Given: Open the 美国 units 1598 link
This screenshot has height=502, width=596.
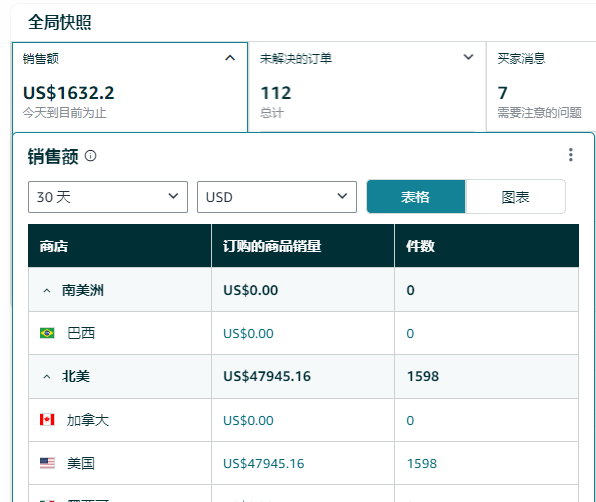Looking at the screenshot, I should coord(422,464).
